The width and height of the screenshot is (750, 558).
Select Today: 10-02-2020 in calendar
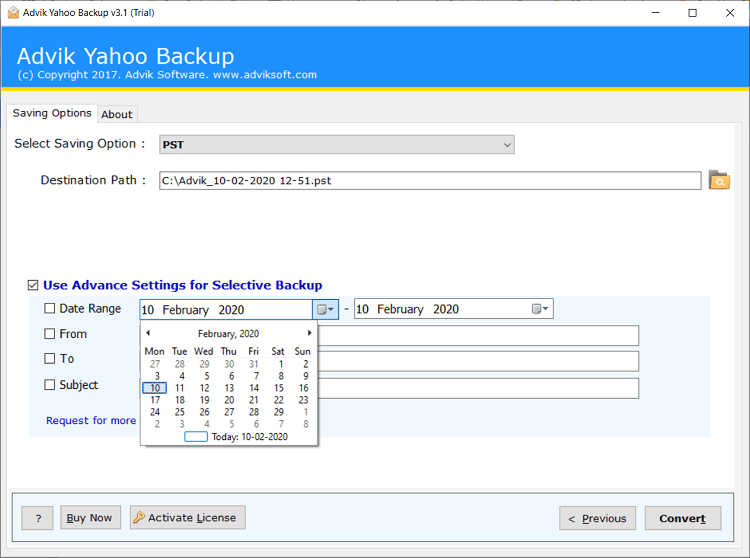[236, 437]
